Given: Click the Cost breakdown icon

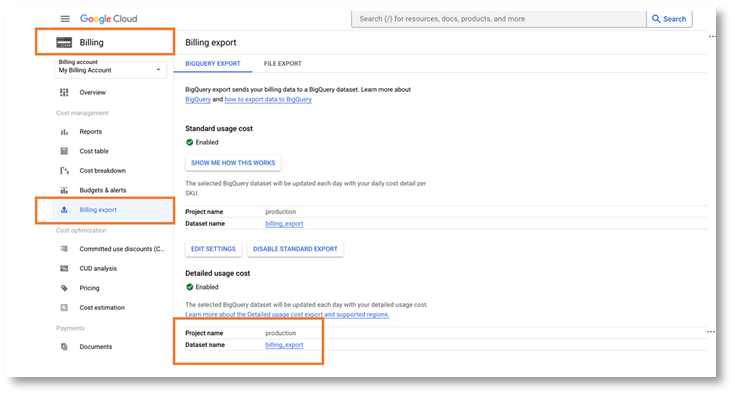Looking at the screenshot, I should [x=64, y=171].
